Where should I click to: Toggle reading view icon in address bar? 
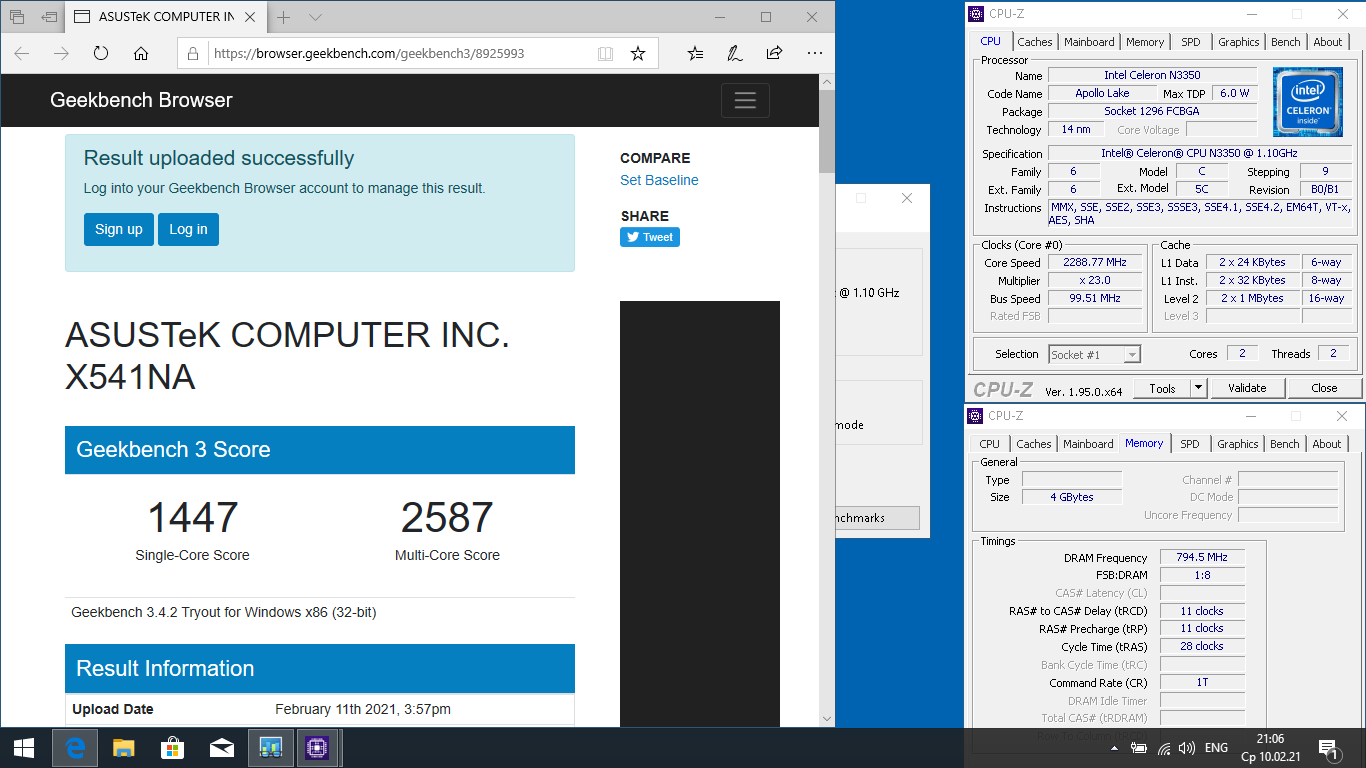click(605, 54)
